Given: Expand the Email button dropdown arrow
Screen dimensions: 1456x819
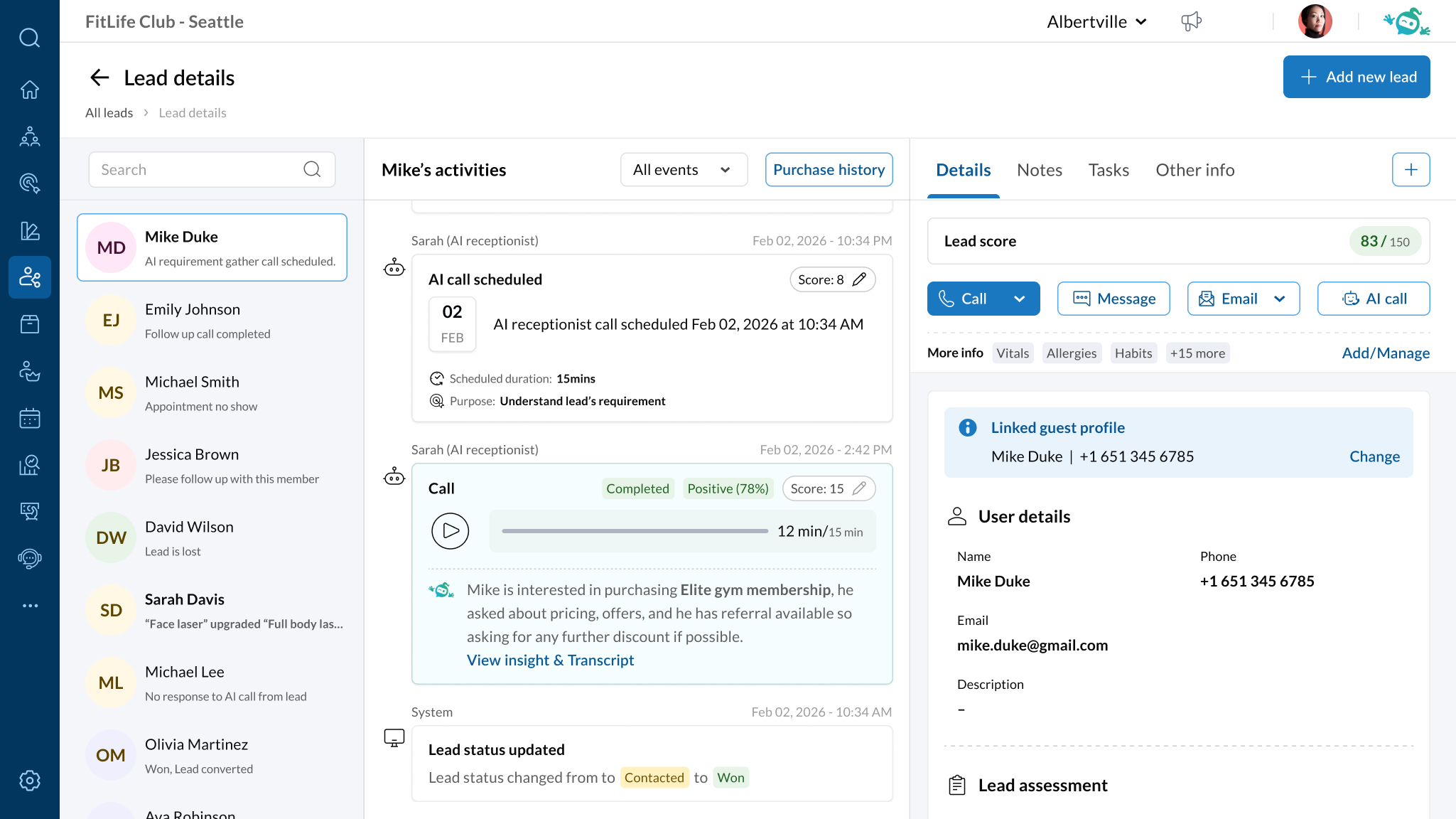Looking at the screenshot, I should tap(1280, 299).
